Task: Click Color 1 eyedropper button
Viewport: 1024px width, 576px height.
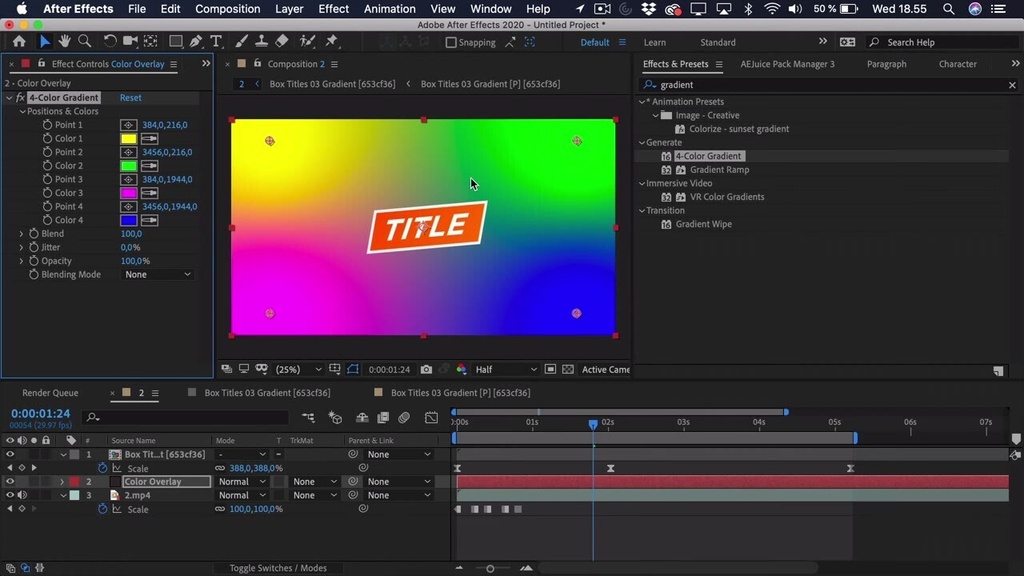Action: click(150, 138)
